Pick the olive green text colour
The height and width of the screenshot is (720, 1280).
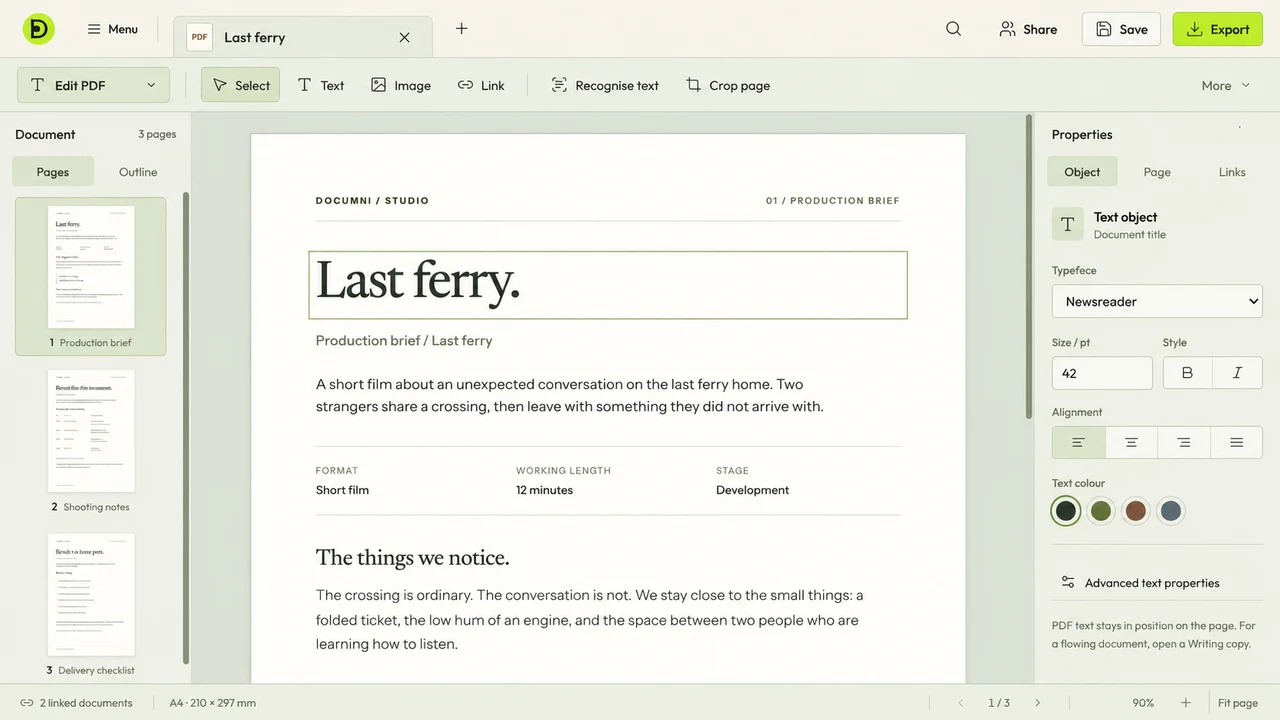coord(1101,511)
